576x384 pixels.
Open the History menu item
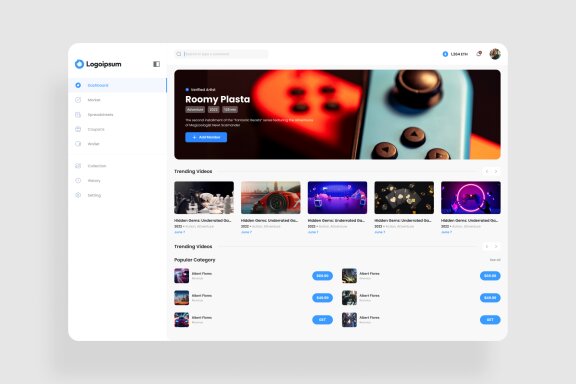point(117,180)
